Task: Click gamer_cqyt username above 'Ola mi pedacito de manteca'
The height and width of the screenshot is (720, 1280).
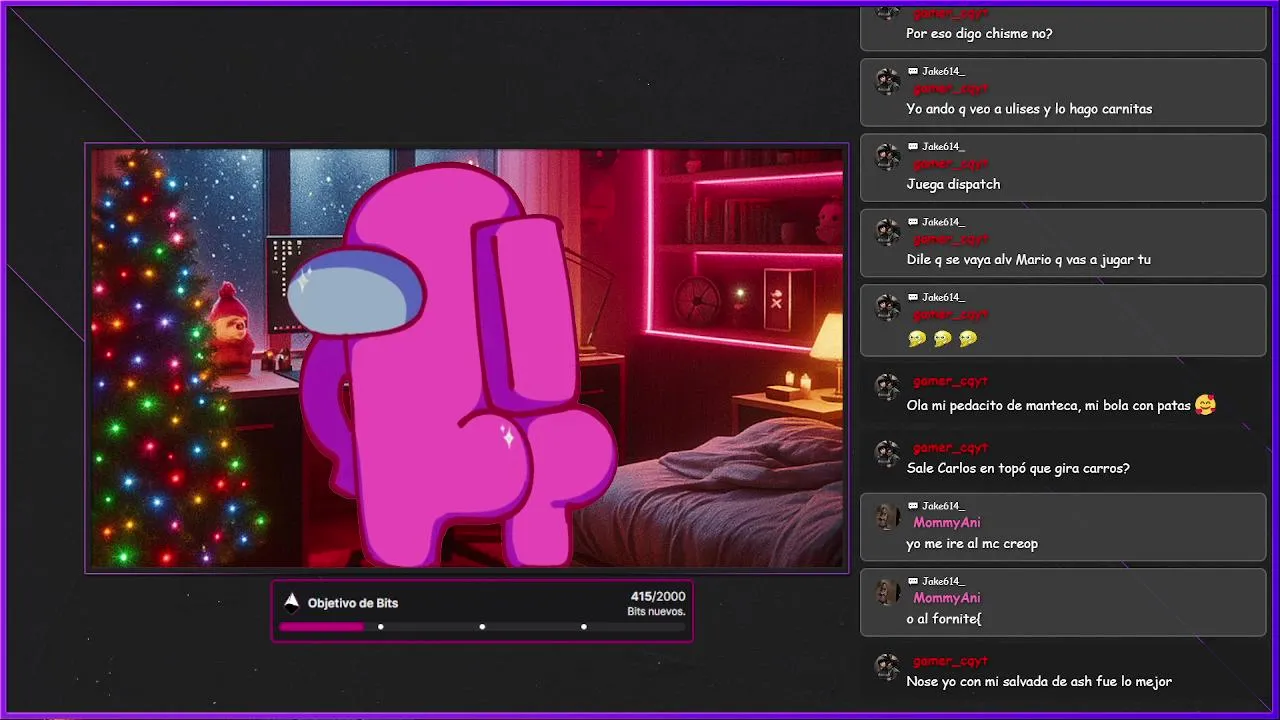Action: pyautogui.click(x=950, y=381)
